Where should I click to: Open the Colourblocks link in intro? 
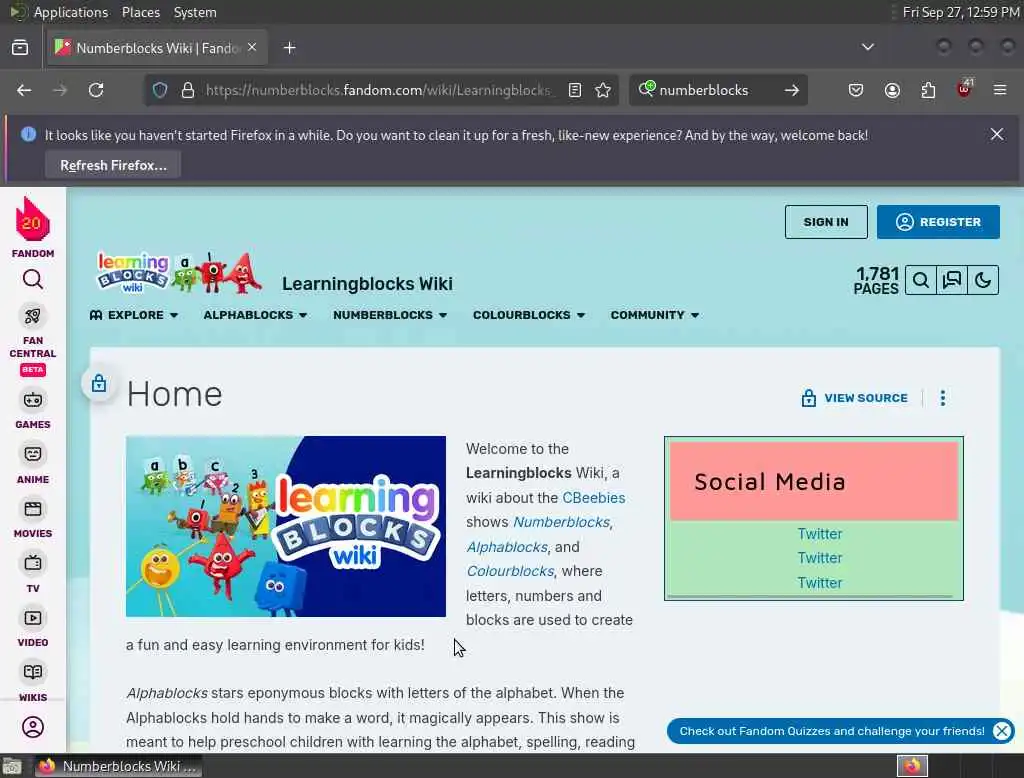[510, 571]
